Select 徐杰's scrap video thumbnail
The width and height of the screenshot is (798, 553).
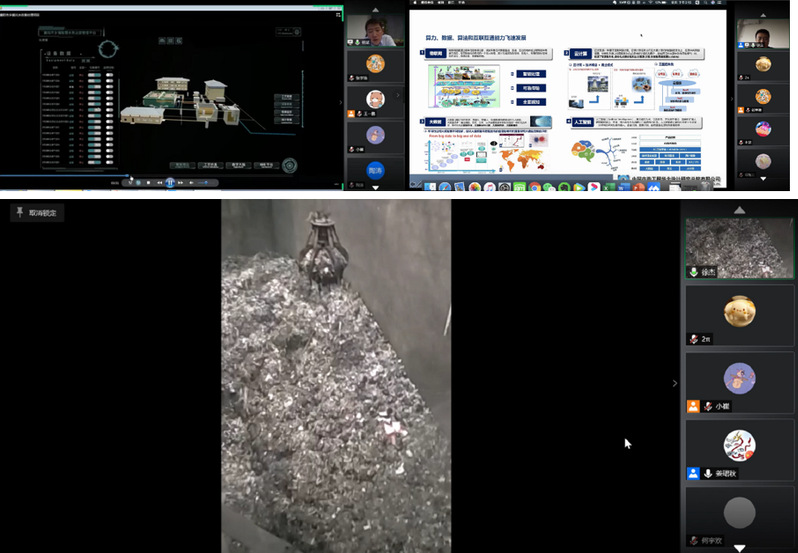click(739, 245)
